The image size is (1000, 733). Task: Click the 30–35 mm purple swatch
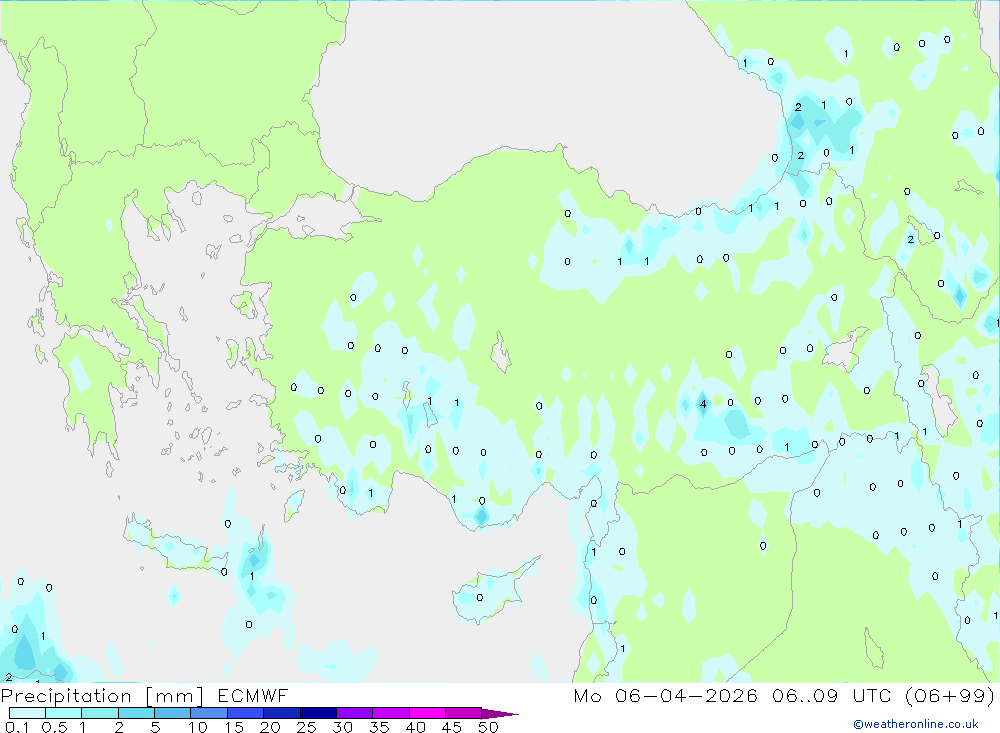[355, 713]
